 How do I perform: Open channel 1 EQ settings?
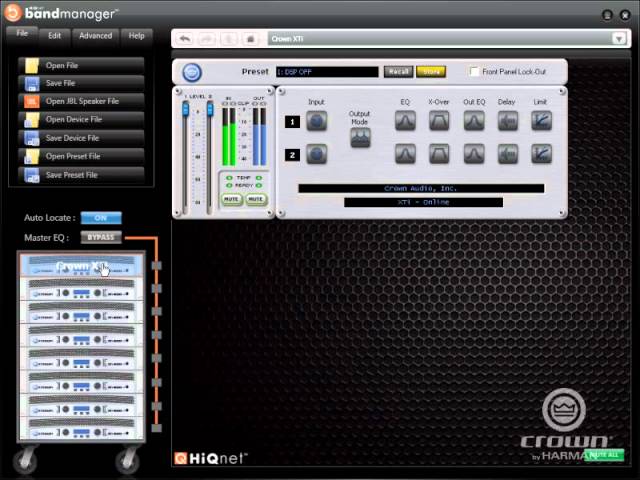click(x=405, y=121)
